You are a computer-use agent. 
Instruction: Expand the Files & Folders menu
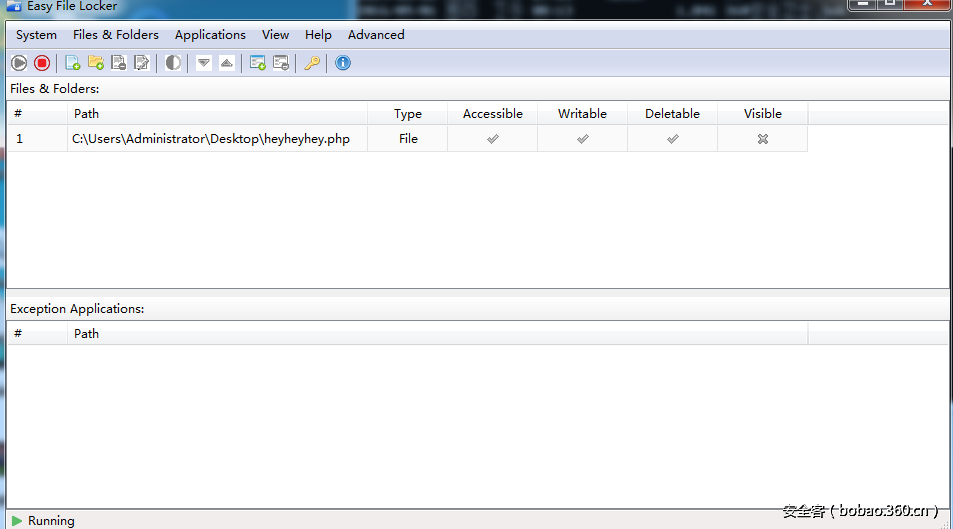point(115,35)
